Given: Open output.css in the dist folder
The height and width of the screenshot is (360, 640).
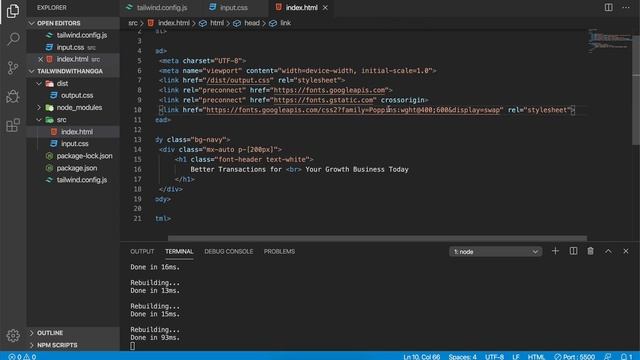Looking at the screenshot, I should tap(73, 95).
